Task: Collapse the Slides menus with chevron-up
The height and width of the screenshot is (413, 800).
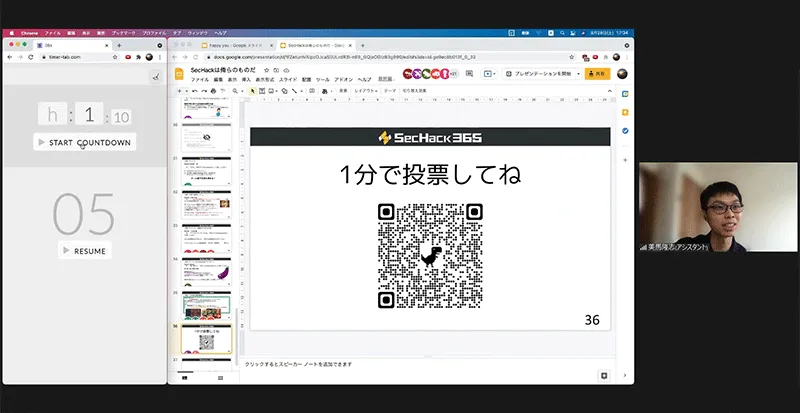Action: tap(609, 91)
